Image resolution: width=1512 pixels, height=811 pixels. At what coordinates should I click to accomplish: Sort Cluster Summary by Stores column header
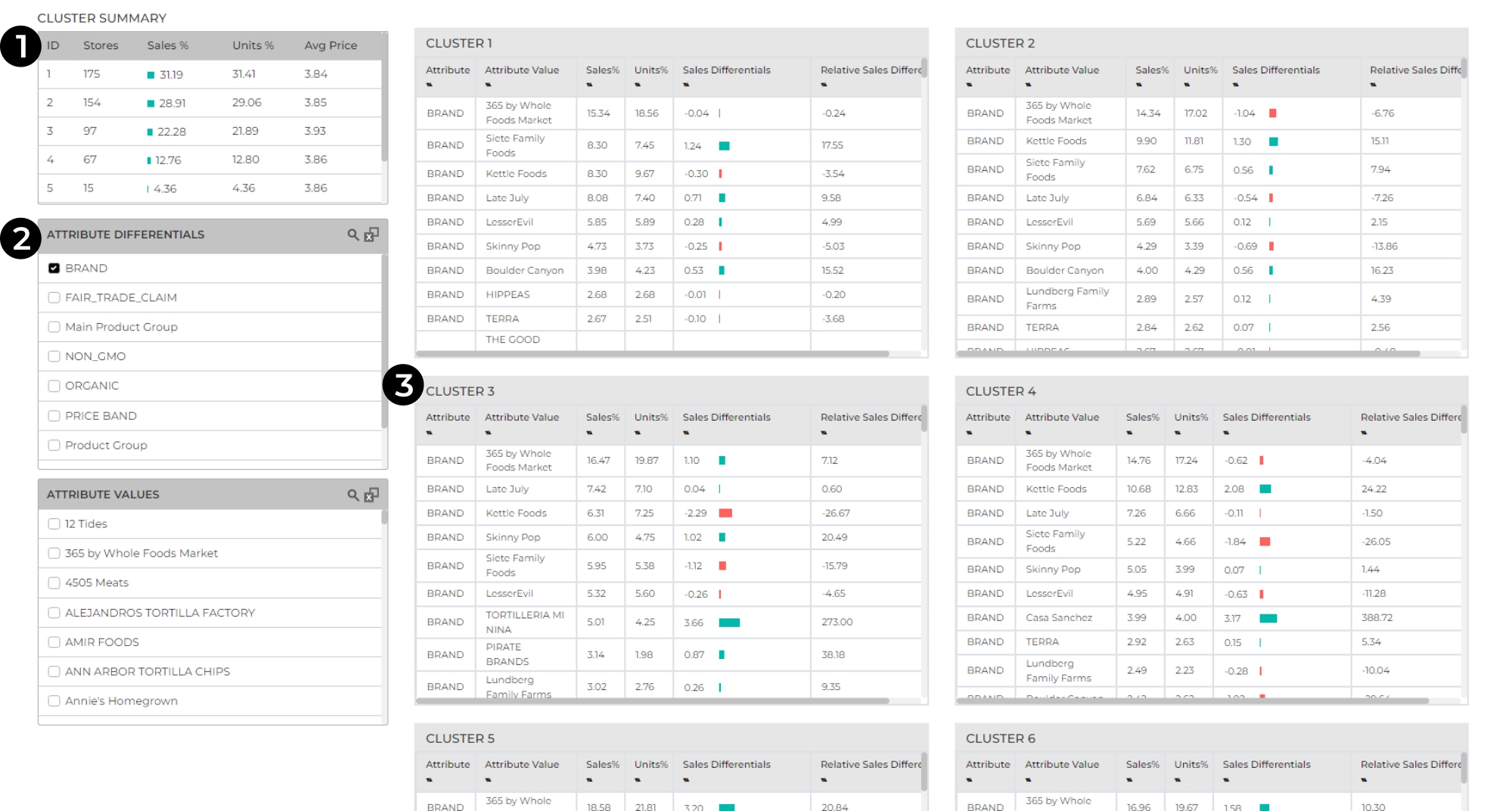click(x=101, y=45)
